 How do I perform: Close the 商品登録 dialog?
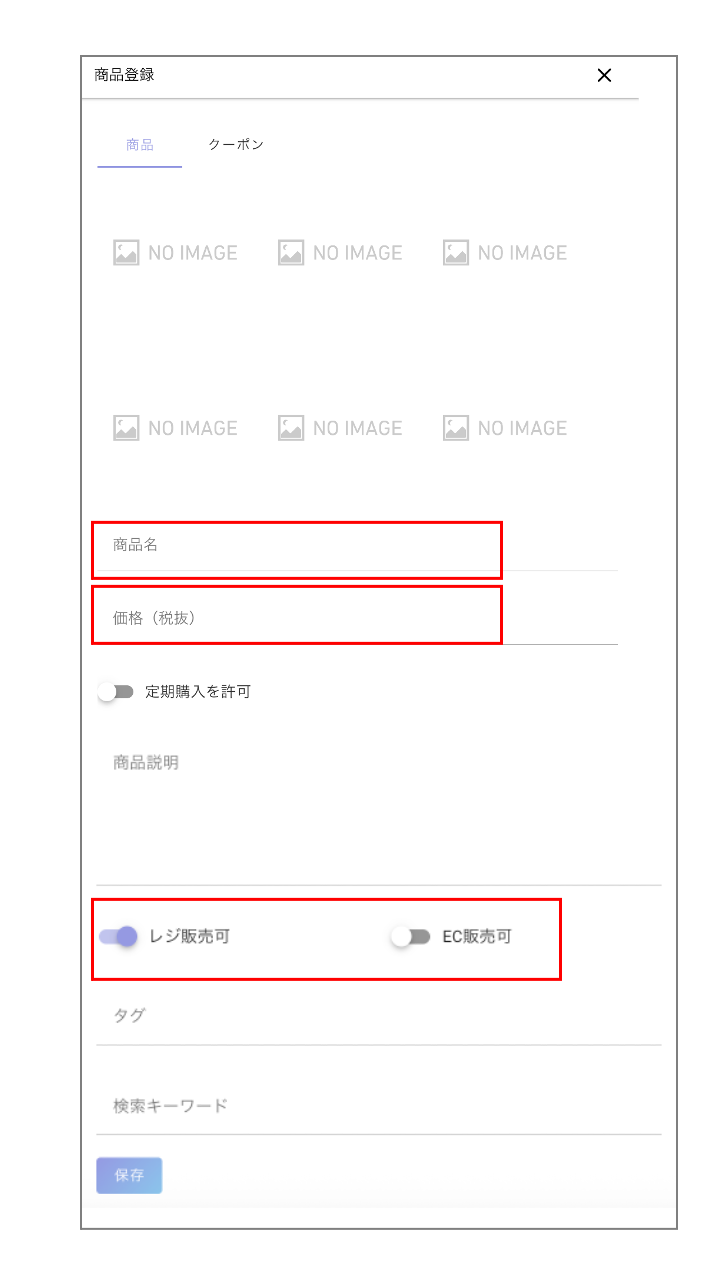tap(604, 75)
